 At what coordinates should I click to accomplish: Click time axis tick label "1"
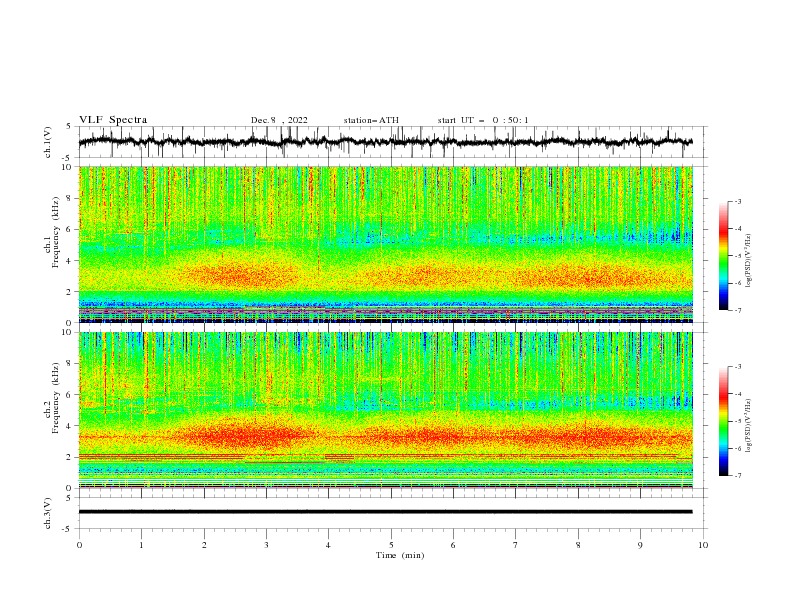pos(141,545)
